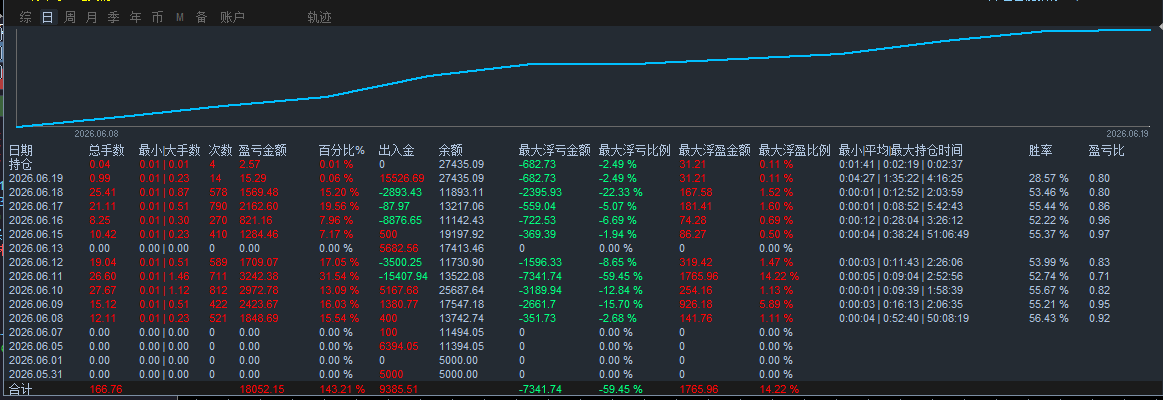Click the 百分比% column header
This screenshot has height=400, width=1163.
pos(342,151)
